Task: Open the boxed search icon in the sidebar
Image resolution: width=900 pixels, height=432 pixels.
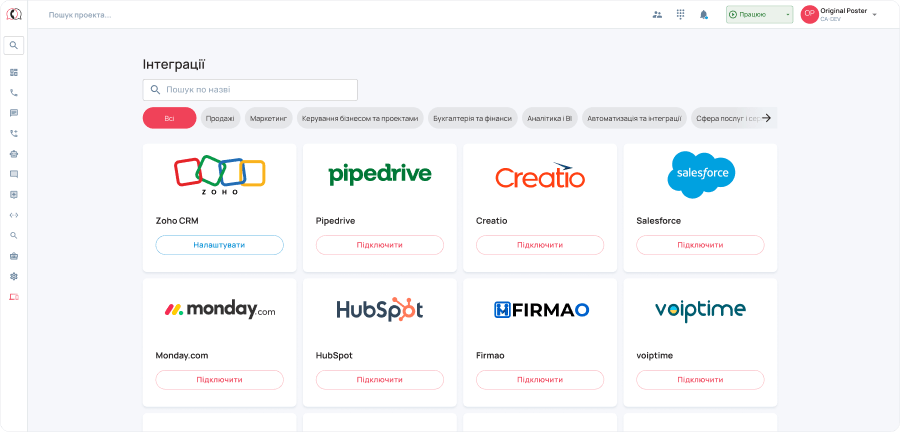Action: 14,45
